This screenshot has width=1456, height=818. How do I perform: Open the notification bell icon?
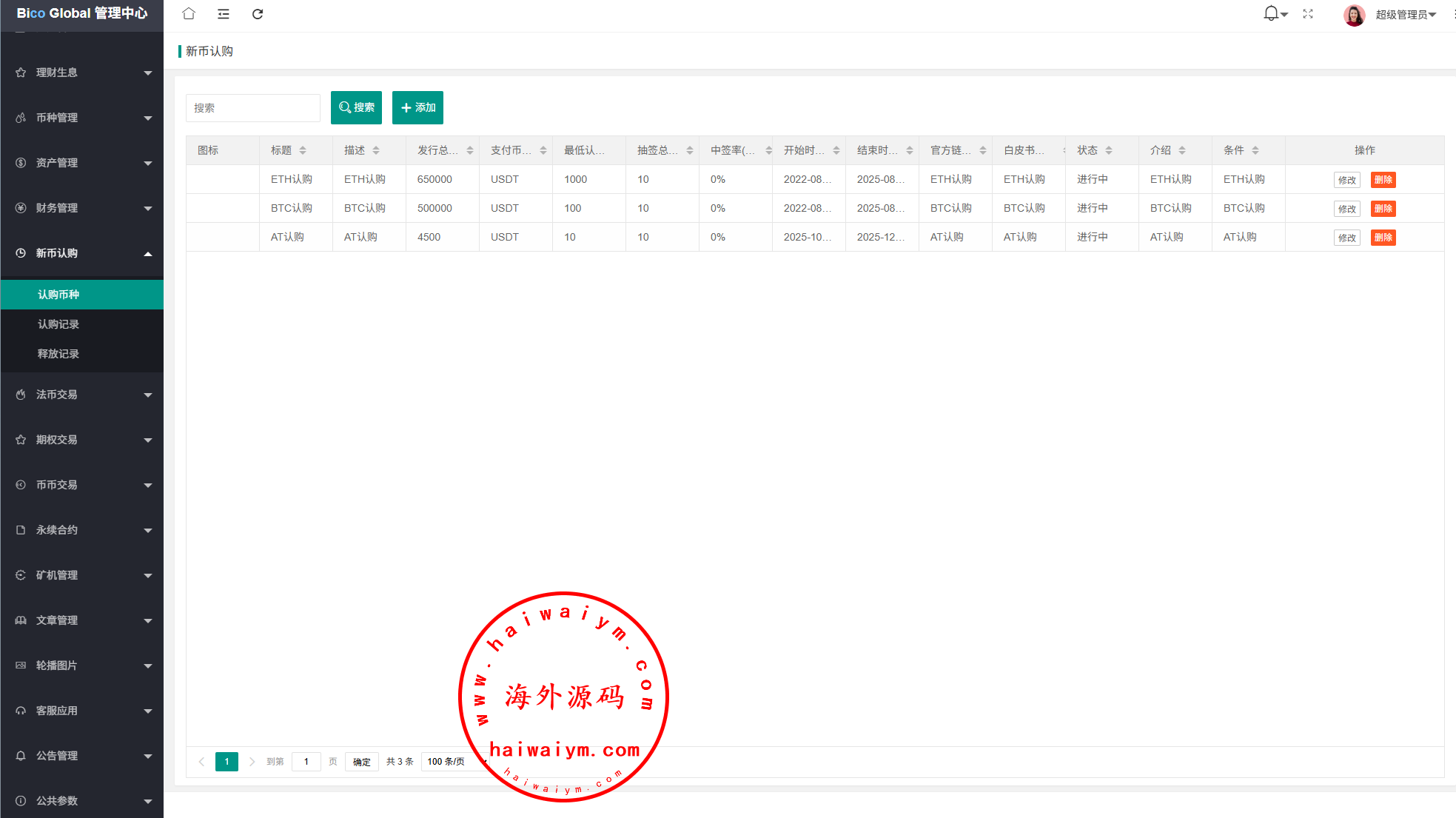[1271, 13]
